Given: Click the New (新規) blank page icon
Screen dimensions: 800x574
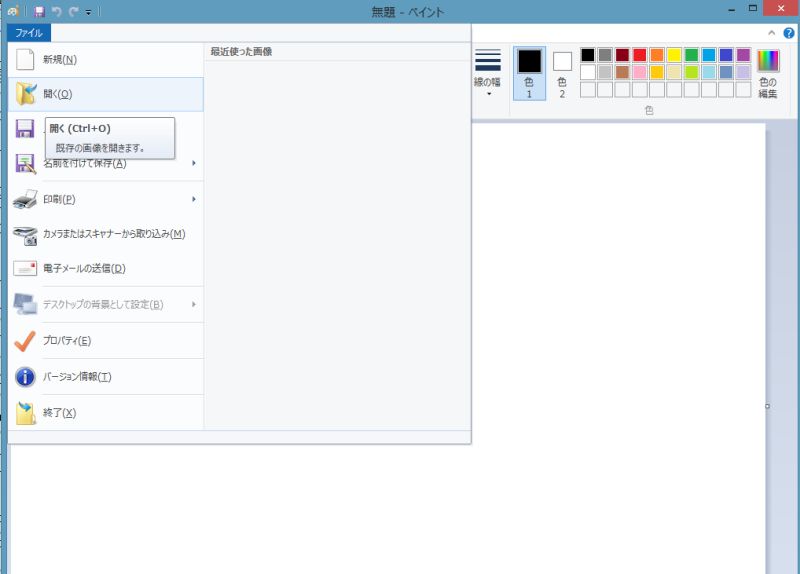Looking at the screenshot, I should coord(25,59).
